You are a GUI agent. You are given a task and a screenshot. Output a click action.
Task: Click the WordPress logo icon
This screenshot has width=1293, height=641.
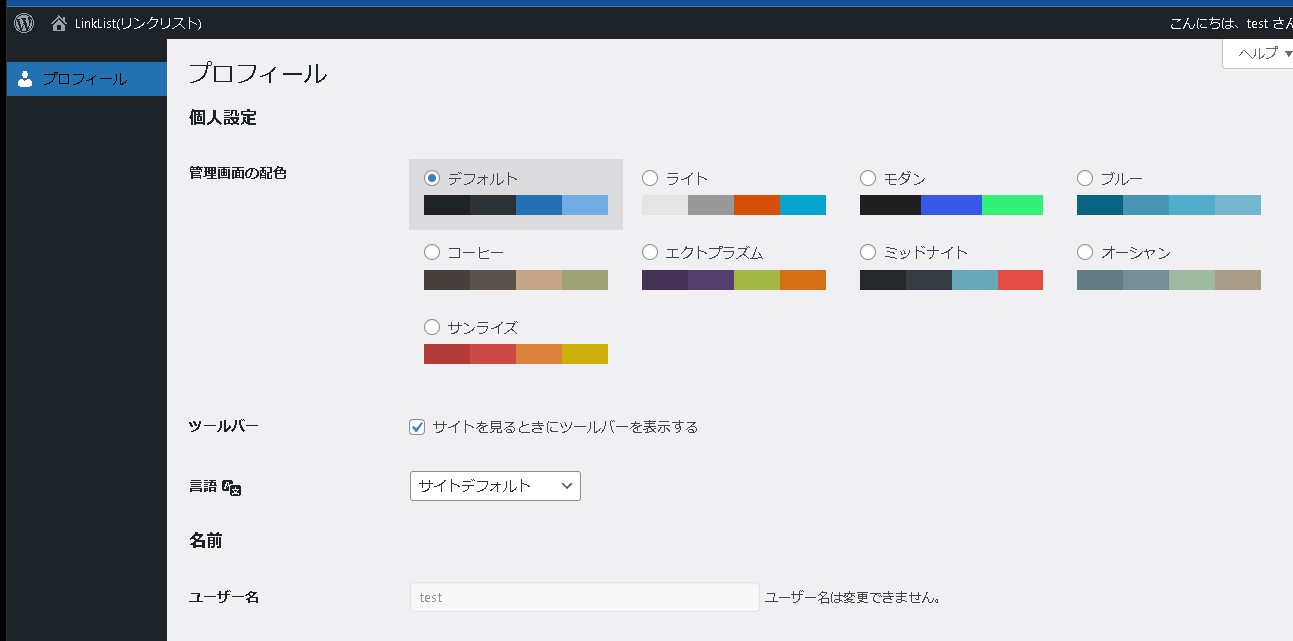pyautogui.click(x=24, y=23)
